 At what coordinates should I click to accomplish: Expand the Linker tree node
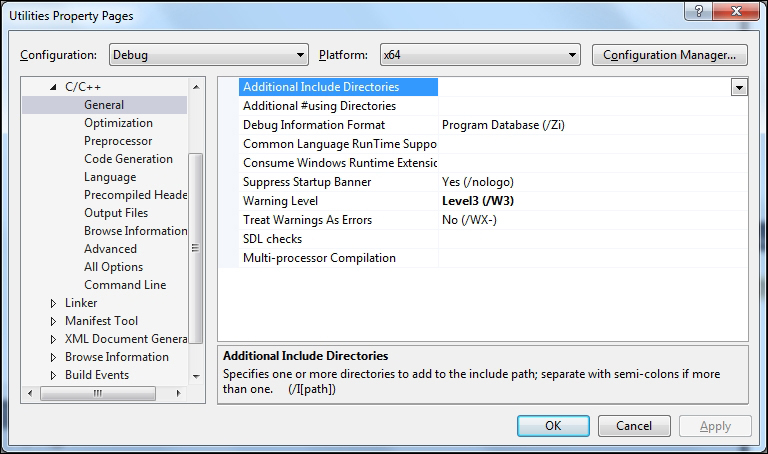click(x=53, y=303)
